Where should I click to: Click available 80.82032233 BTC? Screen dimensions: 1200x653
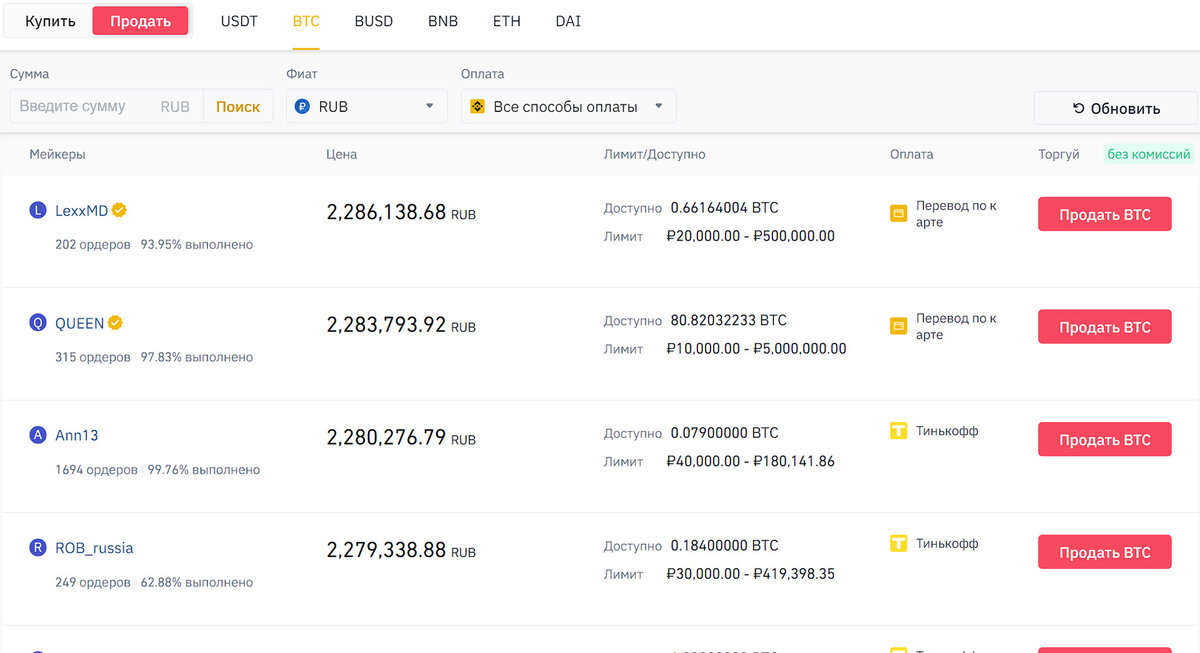point(729,320)
